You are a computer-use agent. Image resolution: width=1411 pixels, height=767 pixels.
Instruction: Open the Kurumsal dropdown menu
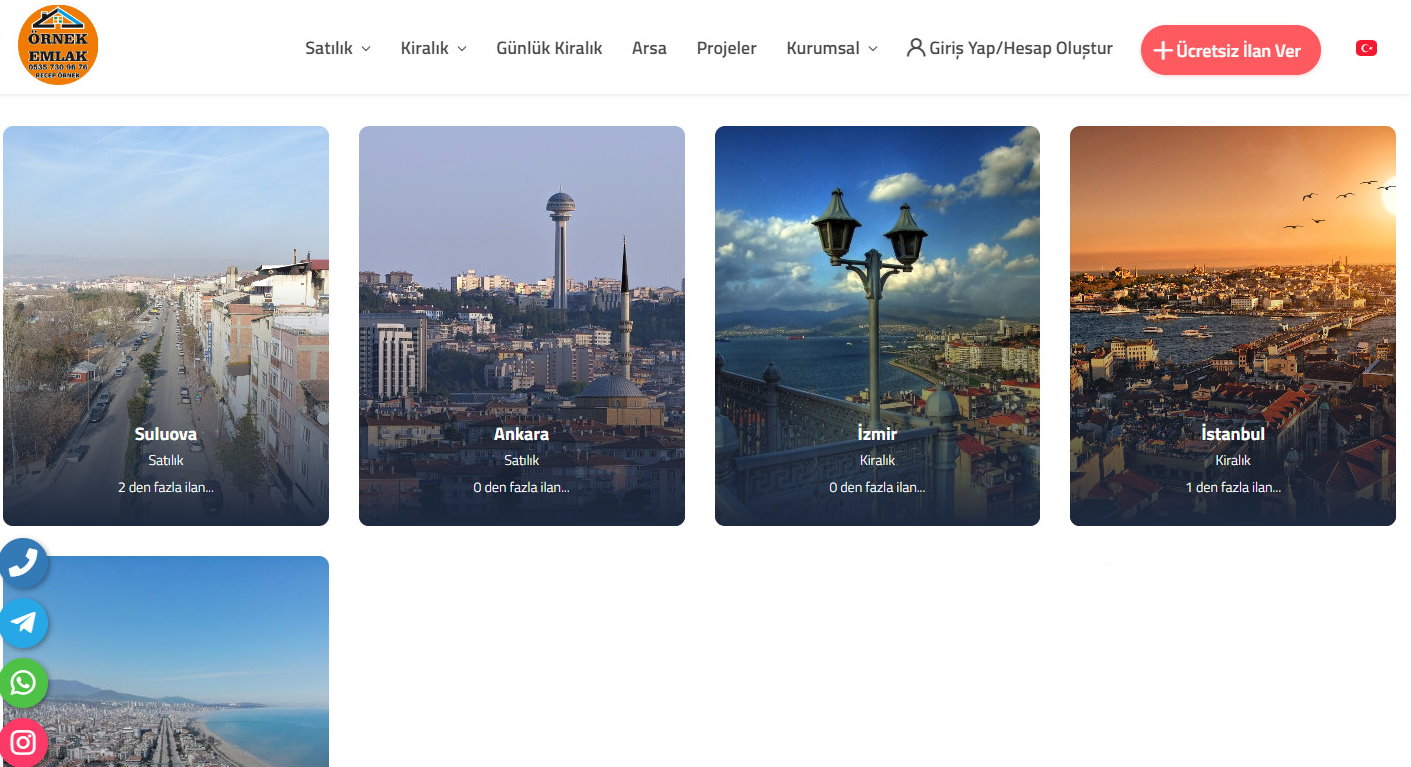[x=832, y=48]
